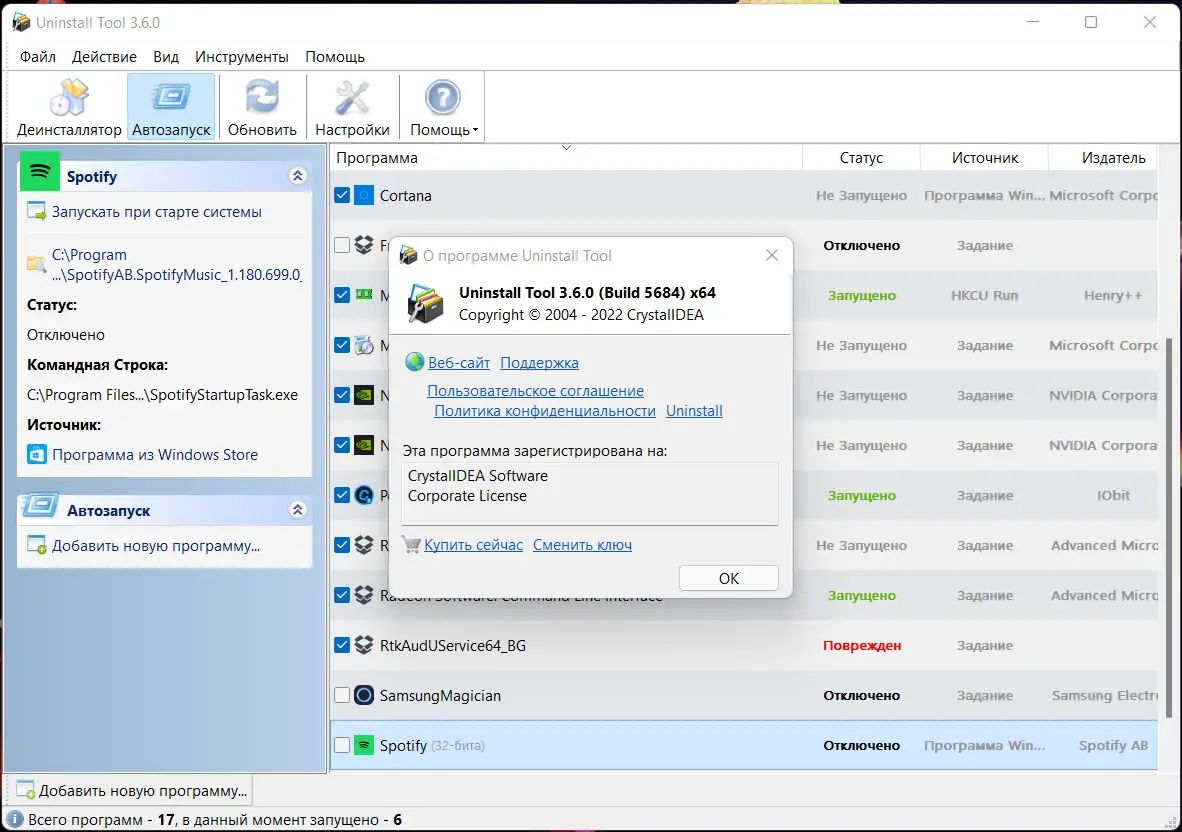Click the Uninstall link in About dialog
The image size is (1182, 832).
[694, 411]
